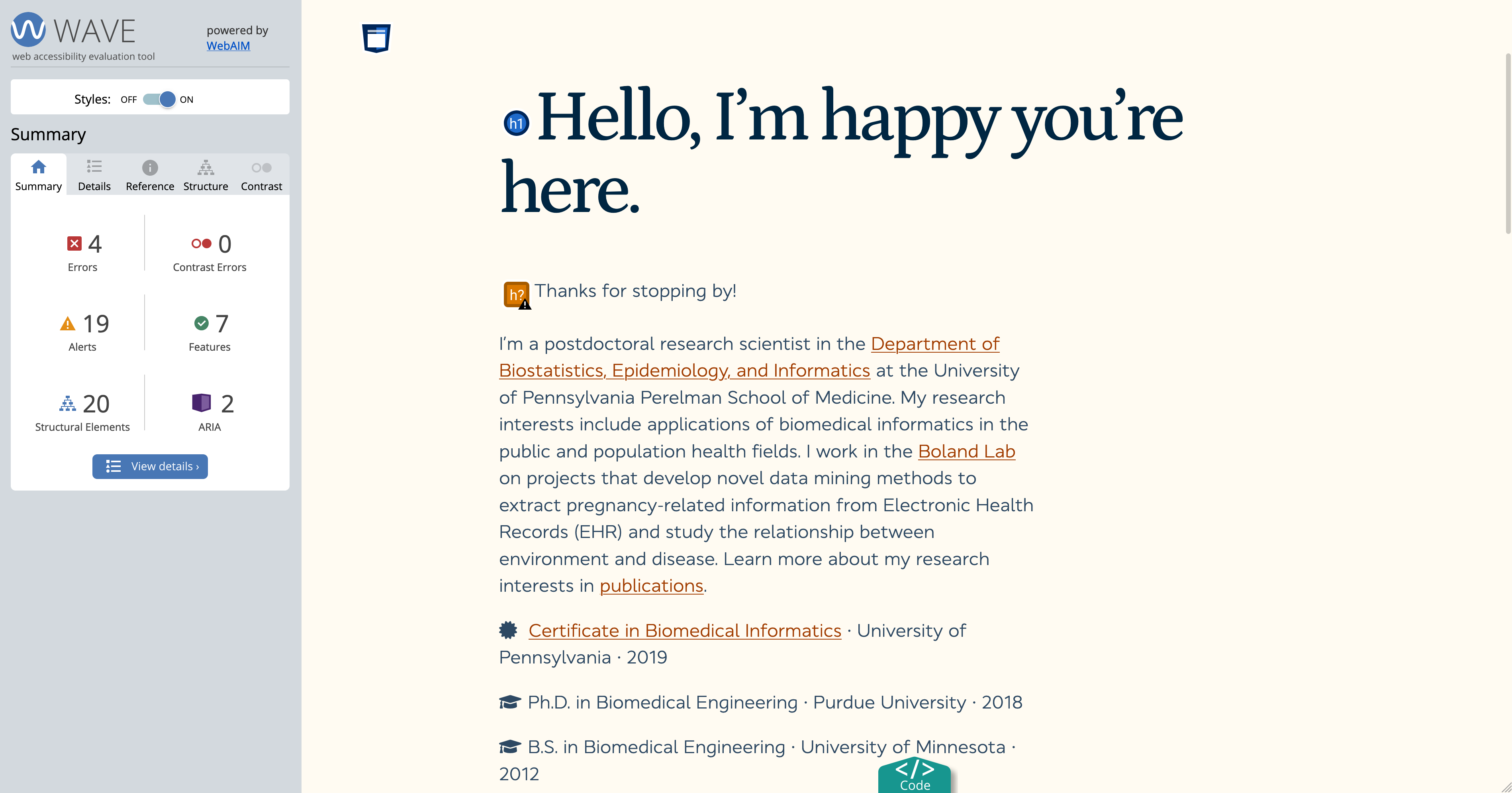Open the Code panel at bottom
1512x793 pixels.
(914, 775)
